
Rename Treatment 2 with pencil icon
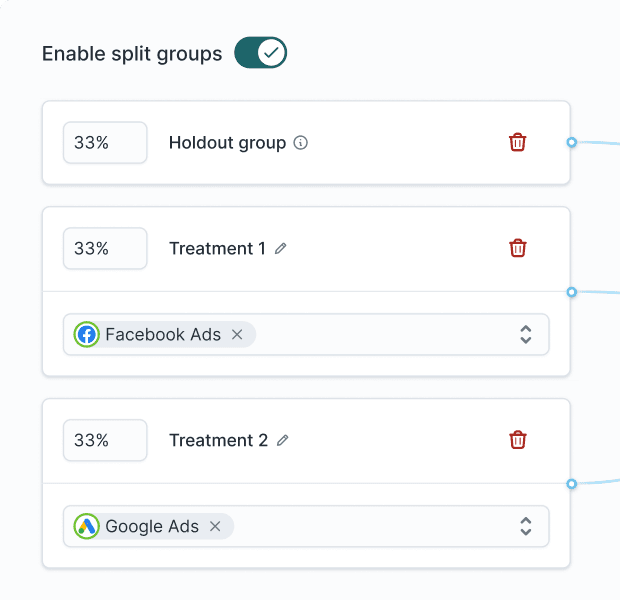click(x=283, y=441)
